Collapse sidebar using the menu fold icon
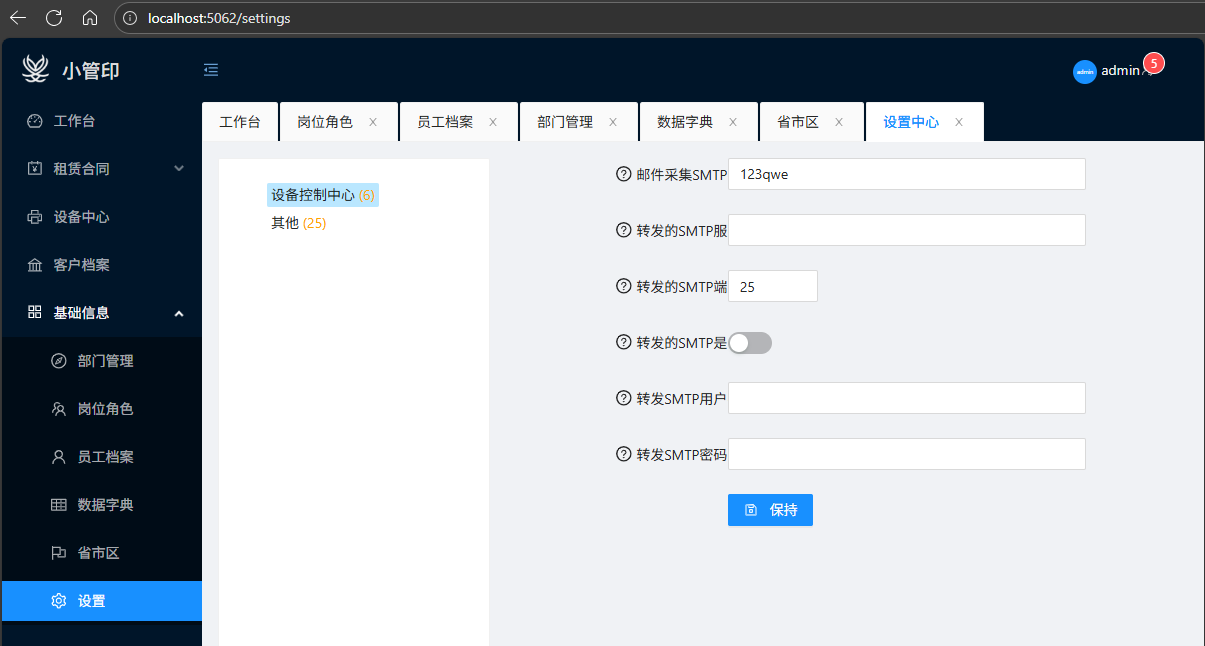1205x646 pixels. pyautogui.click(x=211, y=70)
